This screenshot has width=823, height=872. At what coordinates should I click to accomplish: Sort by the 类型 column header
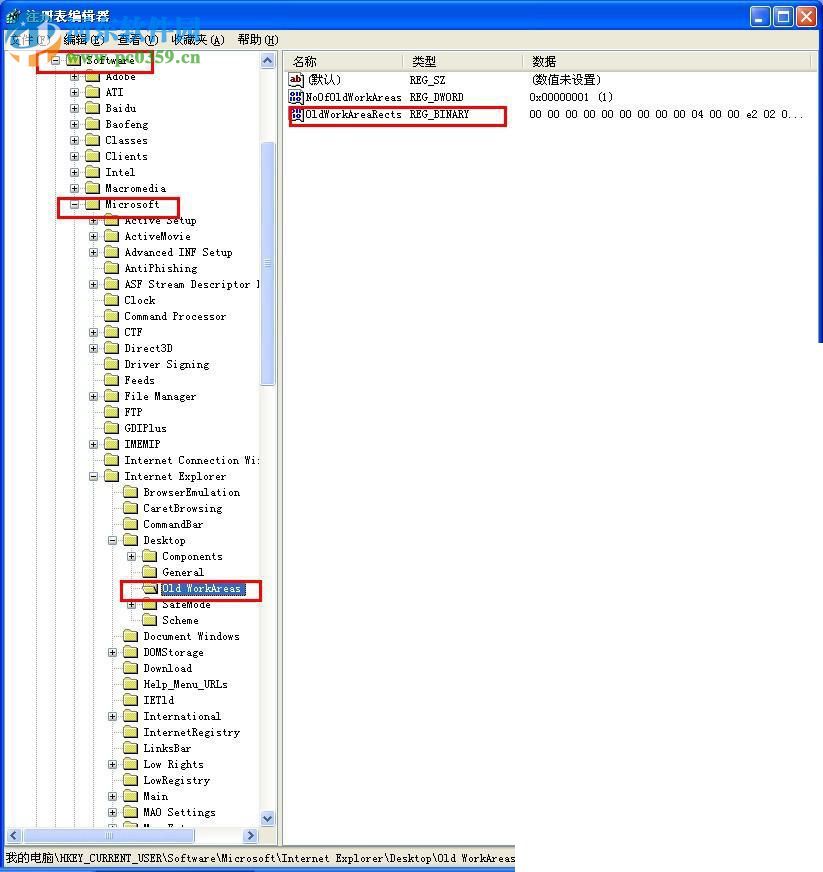tap(462, 61)
